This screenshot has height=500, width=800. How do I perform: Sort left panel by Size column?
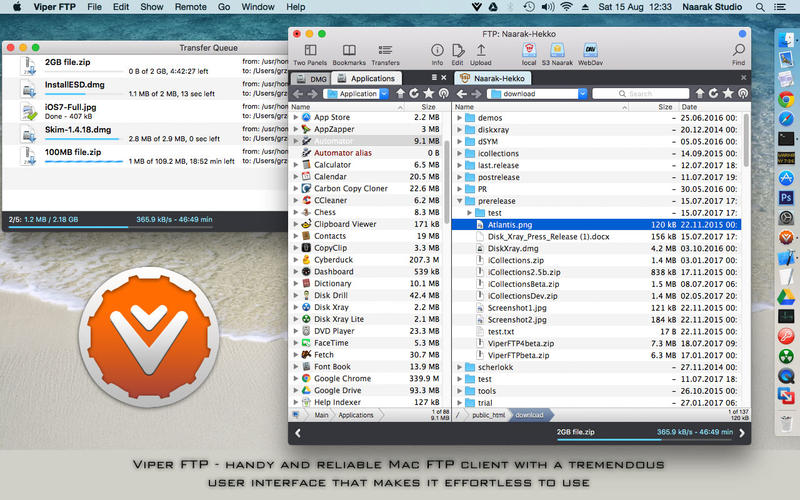click(x=428, y=107)
